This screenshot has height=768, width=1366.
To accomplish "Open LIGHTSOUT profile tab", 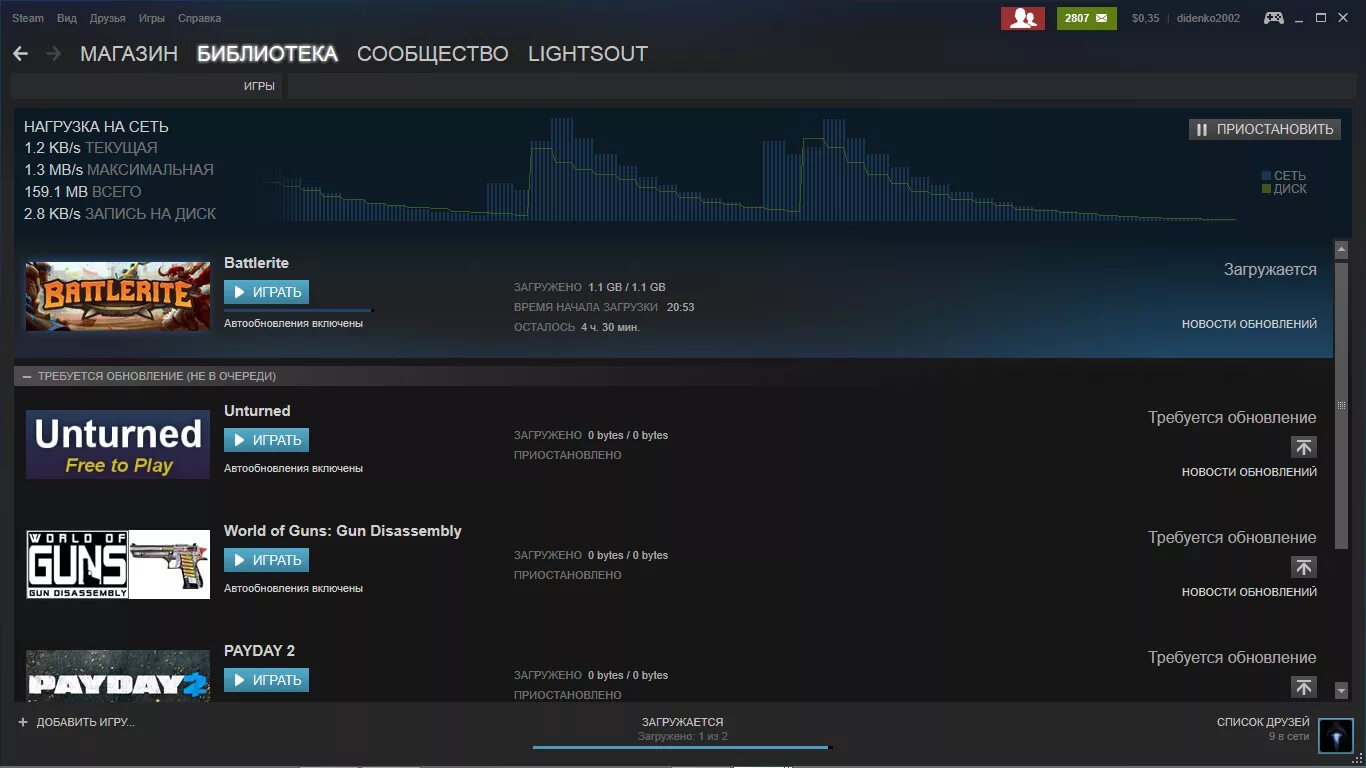I will point(588,54).
